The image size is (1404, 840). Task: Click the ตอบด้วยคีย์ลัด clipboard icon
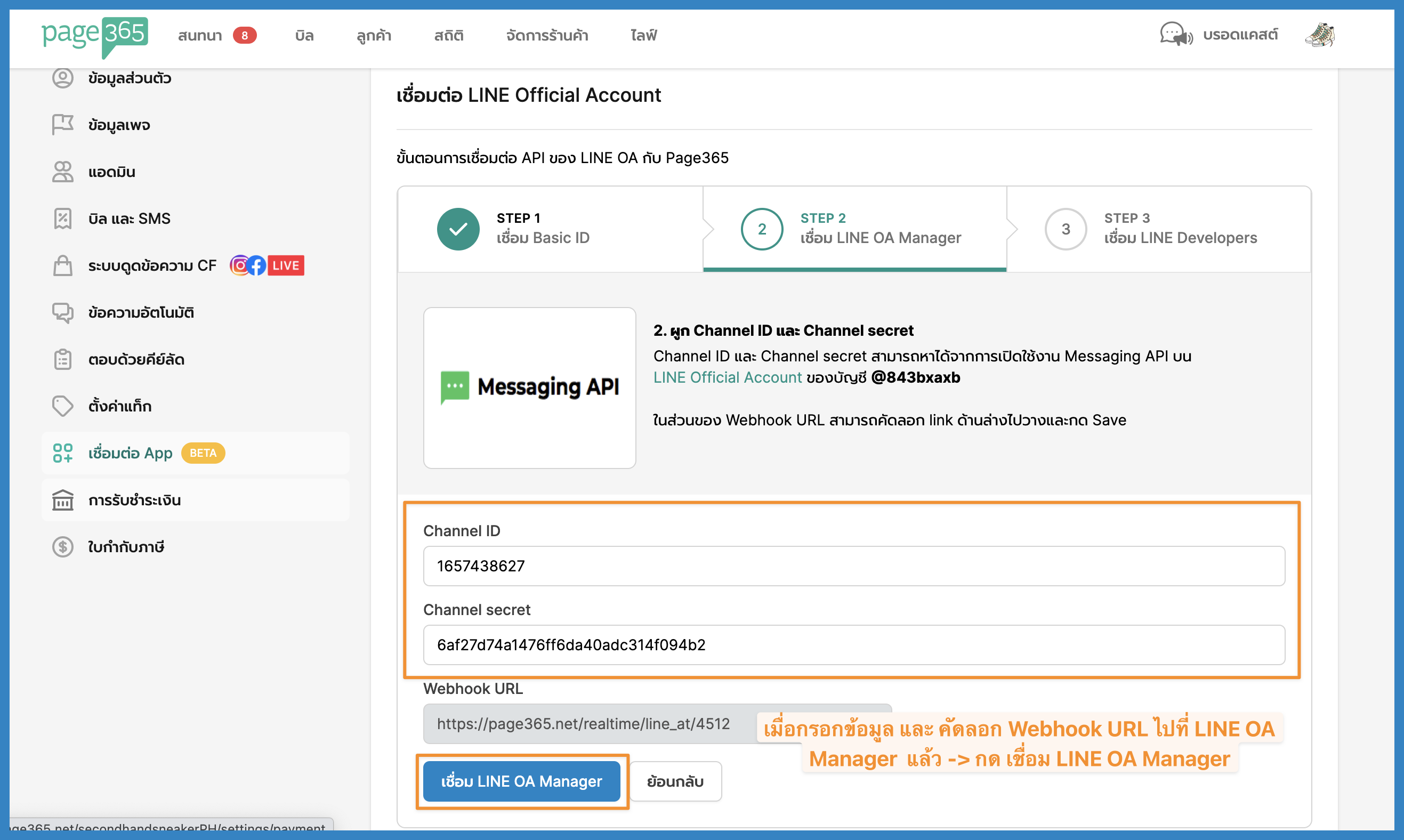63,359
